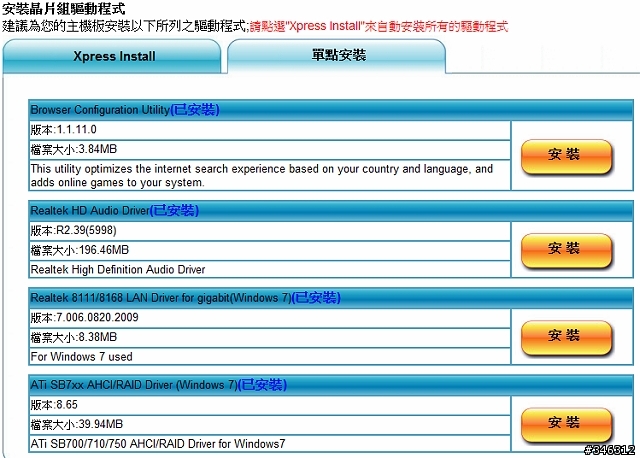640x458 pixels.
Task: Install Realtek 8111/8168 LAN Driver
Action: [x=567, y=338]
